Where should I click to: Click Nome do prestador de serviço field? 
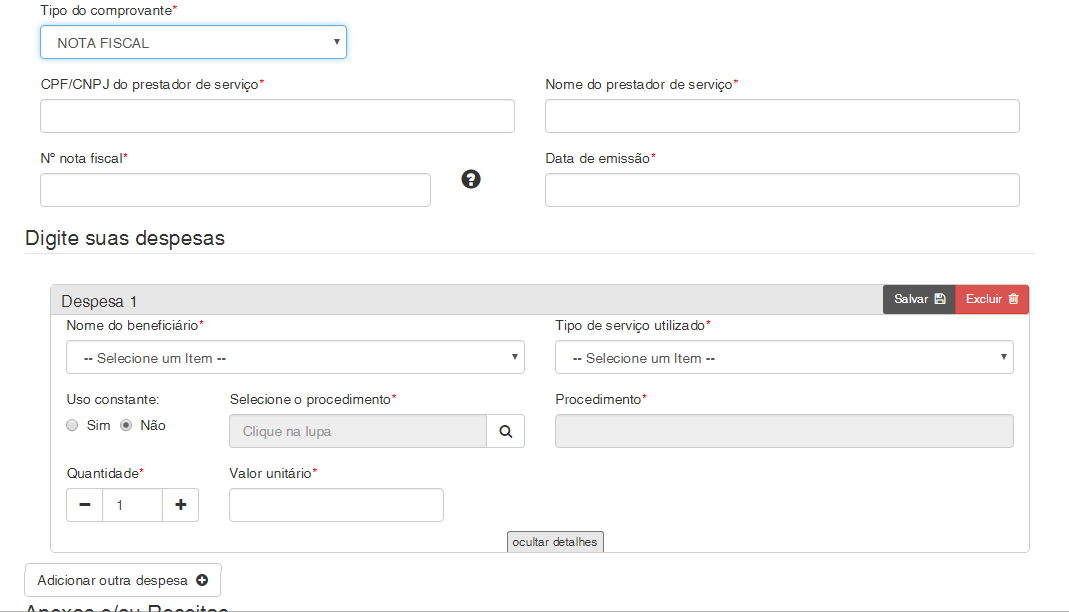coord(782,116)
